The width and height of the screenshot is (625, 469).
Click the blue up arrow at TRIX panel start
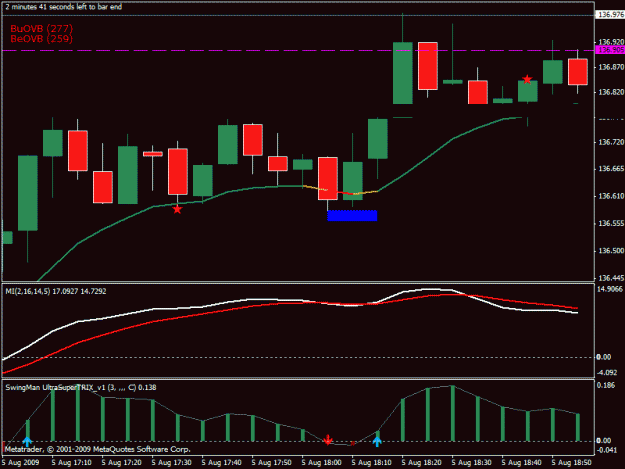(27, 441)
